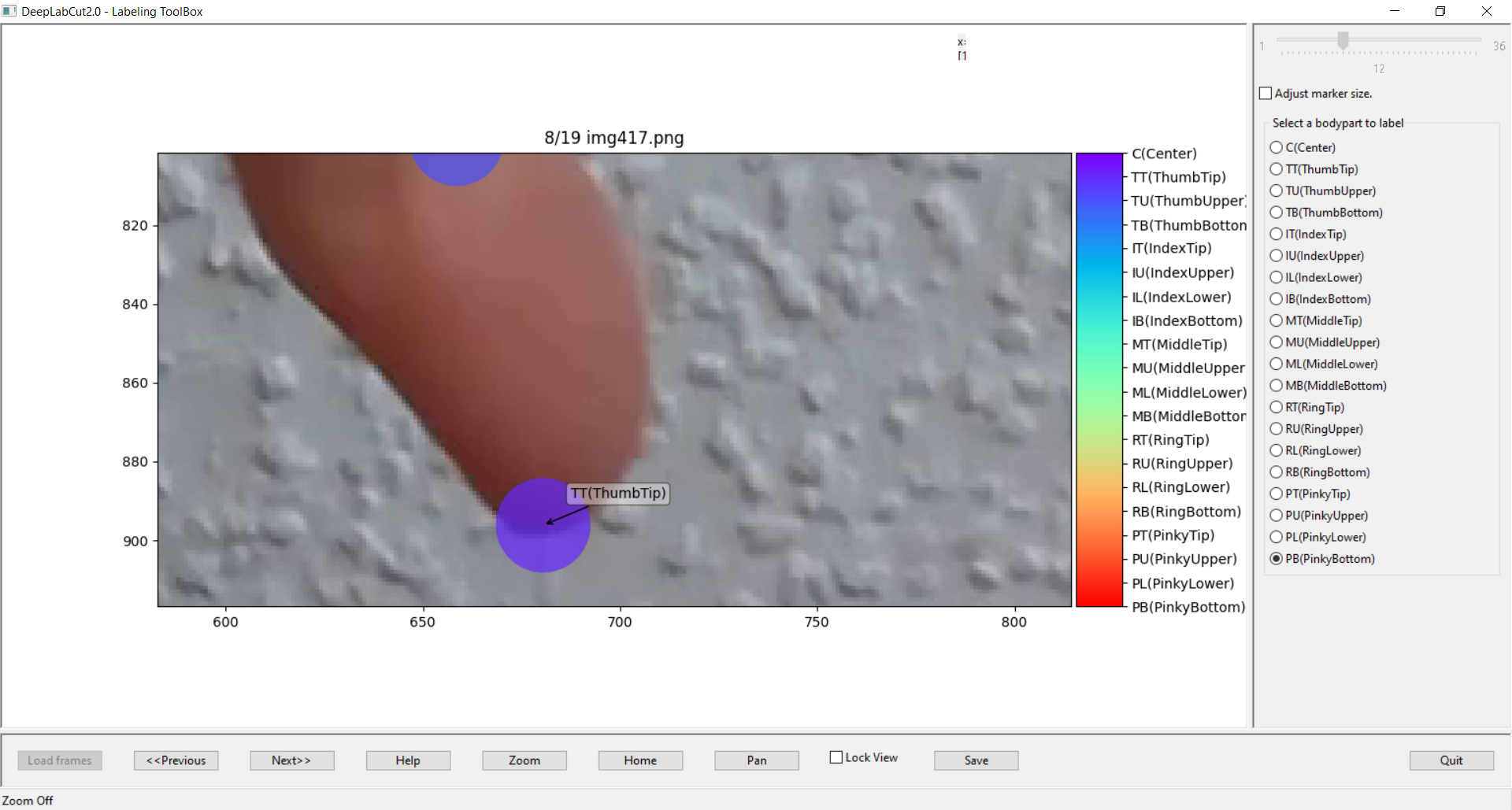Enable the Pan tool button

pos(756,760)
